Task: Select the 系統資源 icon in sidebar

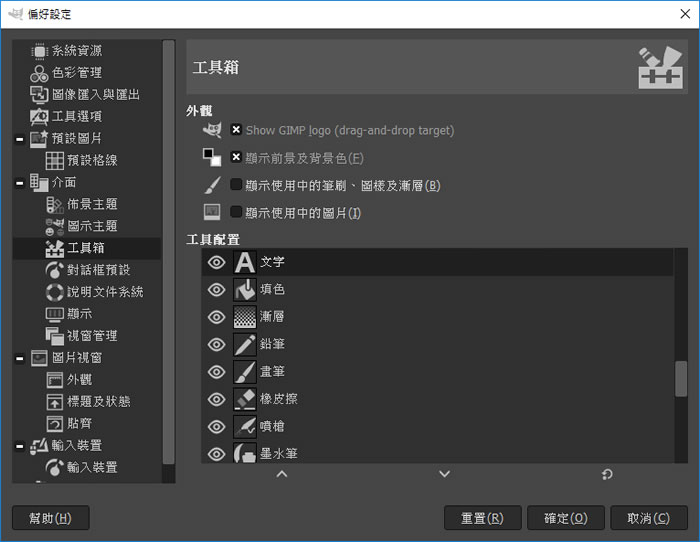Action: 39,51
